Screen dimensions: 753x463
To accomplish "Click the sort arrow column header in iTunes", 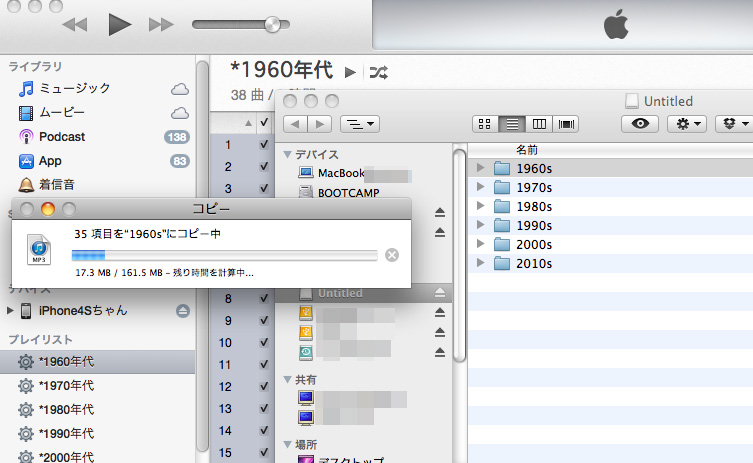I will 248,123.
